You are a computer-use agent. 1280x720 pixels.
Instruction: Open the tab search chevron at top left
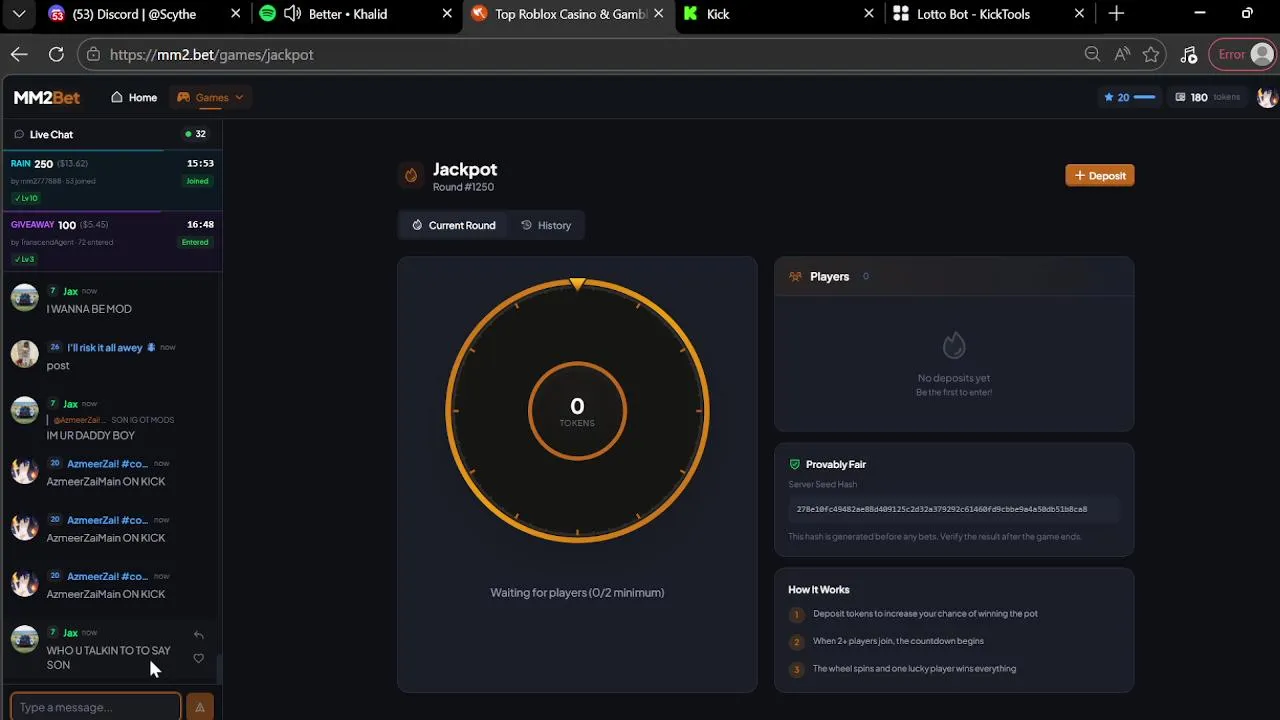pos(19,14)
